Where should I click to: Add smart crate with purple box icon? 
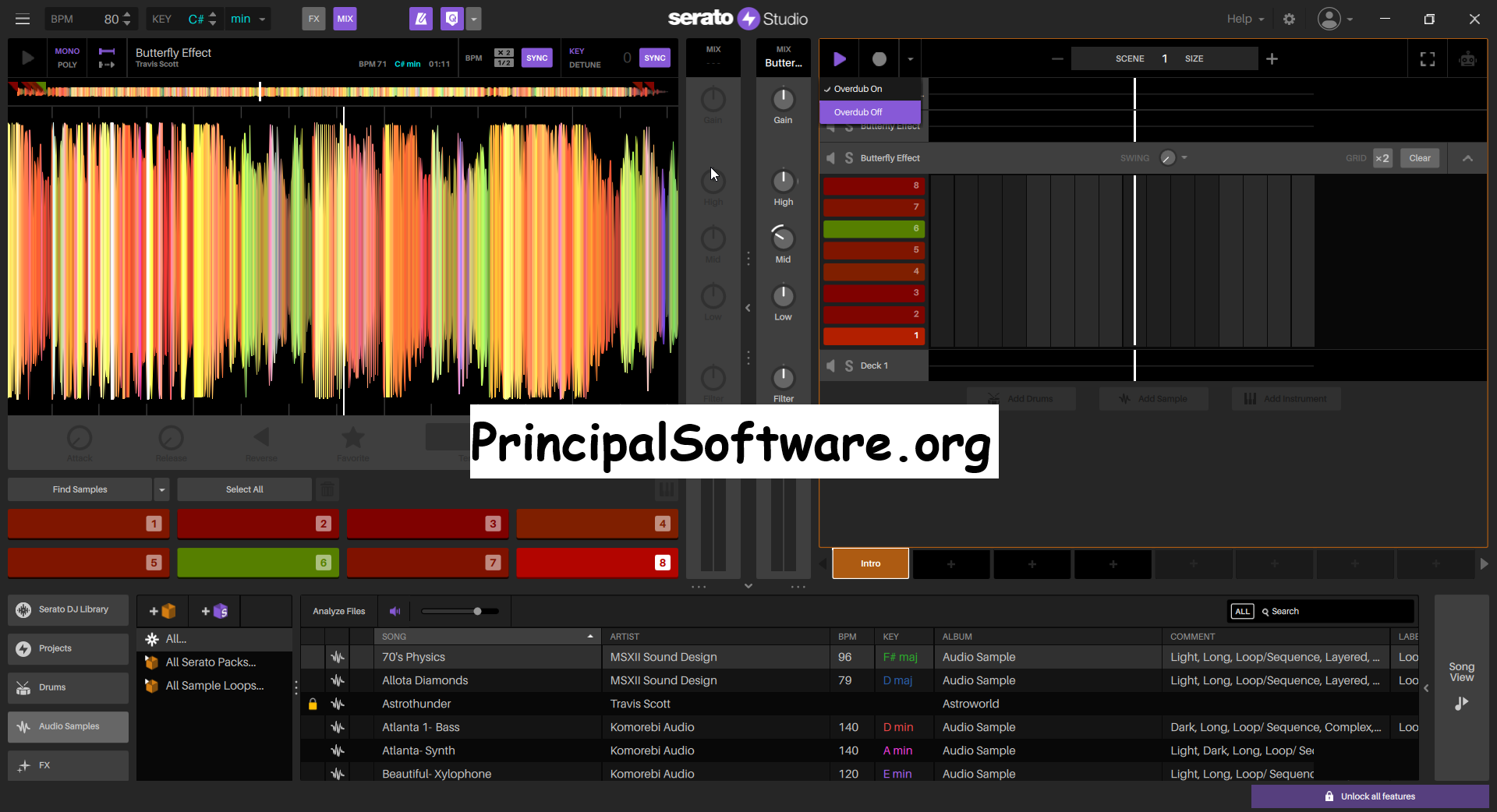[214, 611]
